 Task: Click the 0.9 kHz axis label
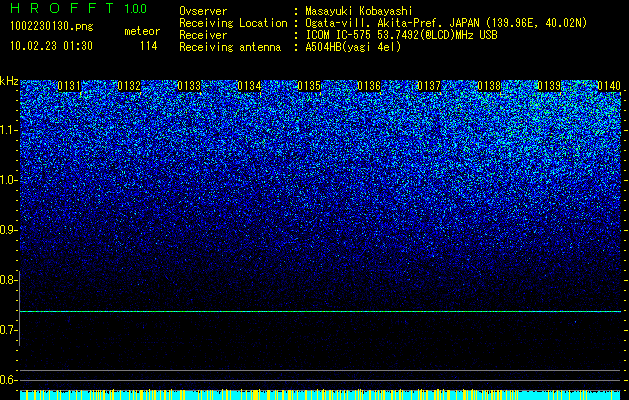[8, 230]
